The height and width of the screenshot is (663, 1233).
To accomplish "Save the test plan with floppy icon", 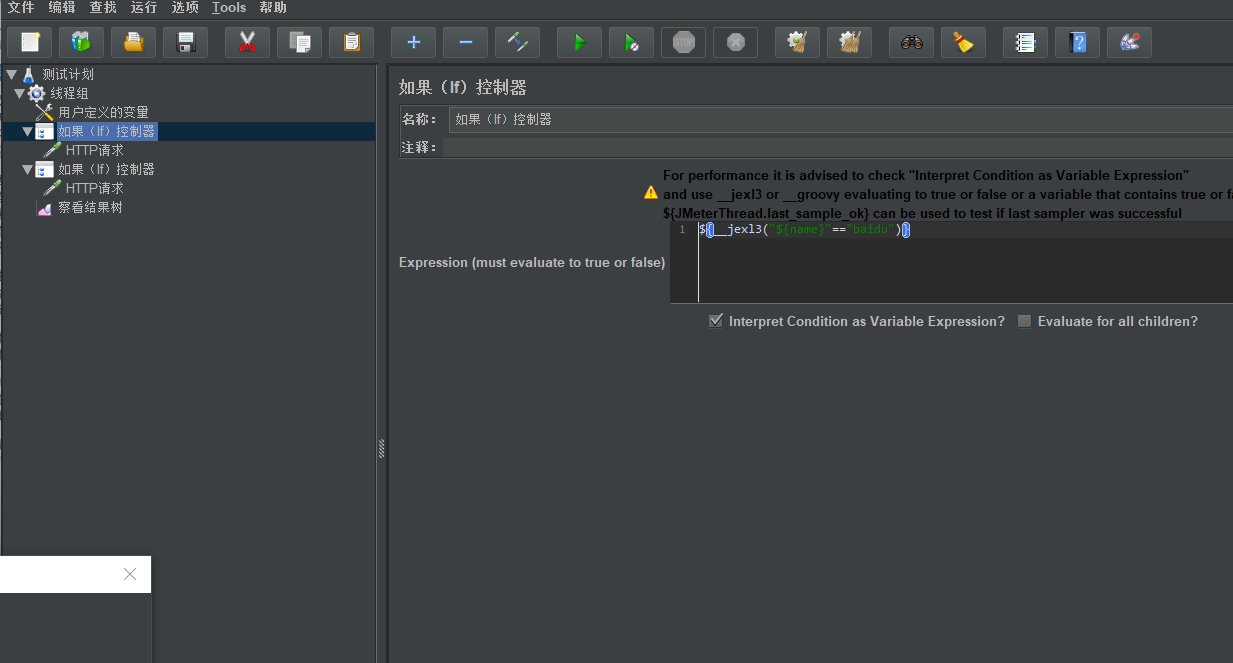I will 186,42.
